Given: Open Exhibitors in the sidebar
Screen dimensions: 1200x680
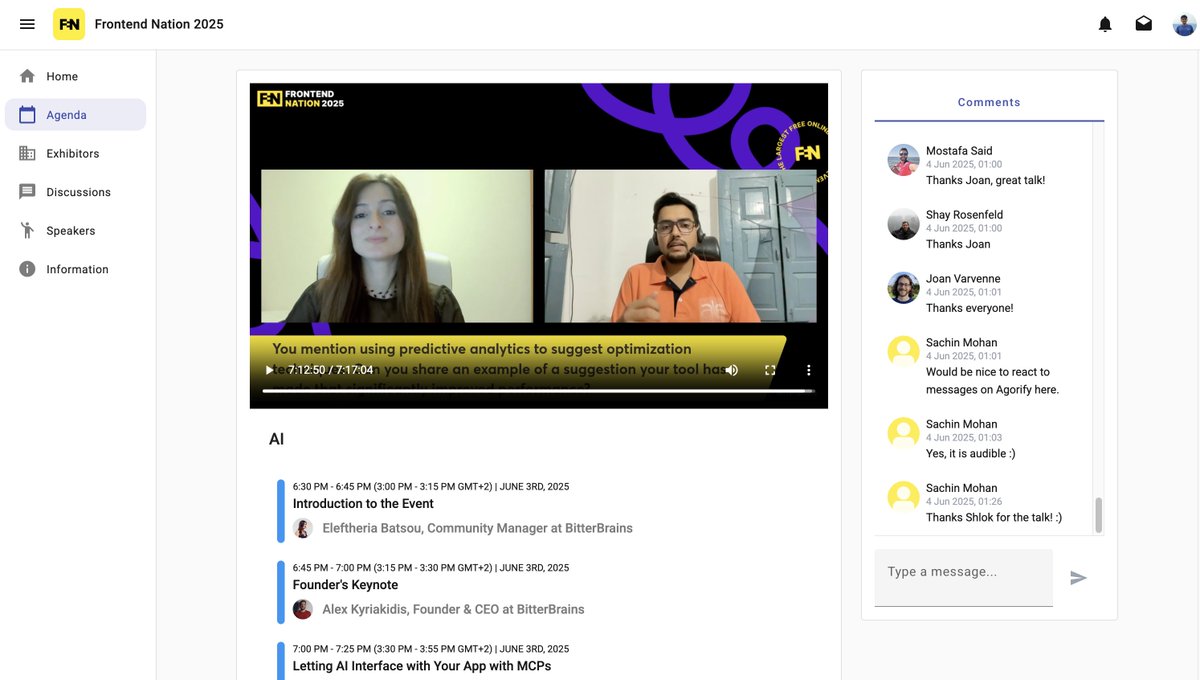Looking at the screenshot, I should point(75,153).
